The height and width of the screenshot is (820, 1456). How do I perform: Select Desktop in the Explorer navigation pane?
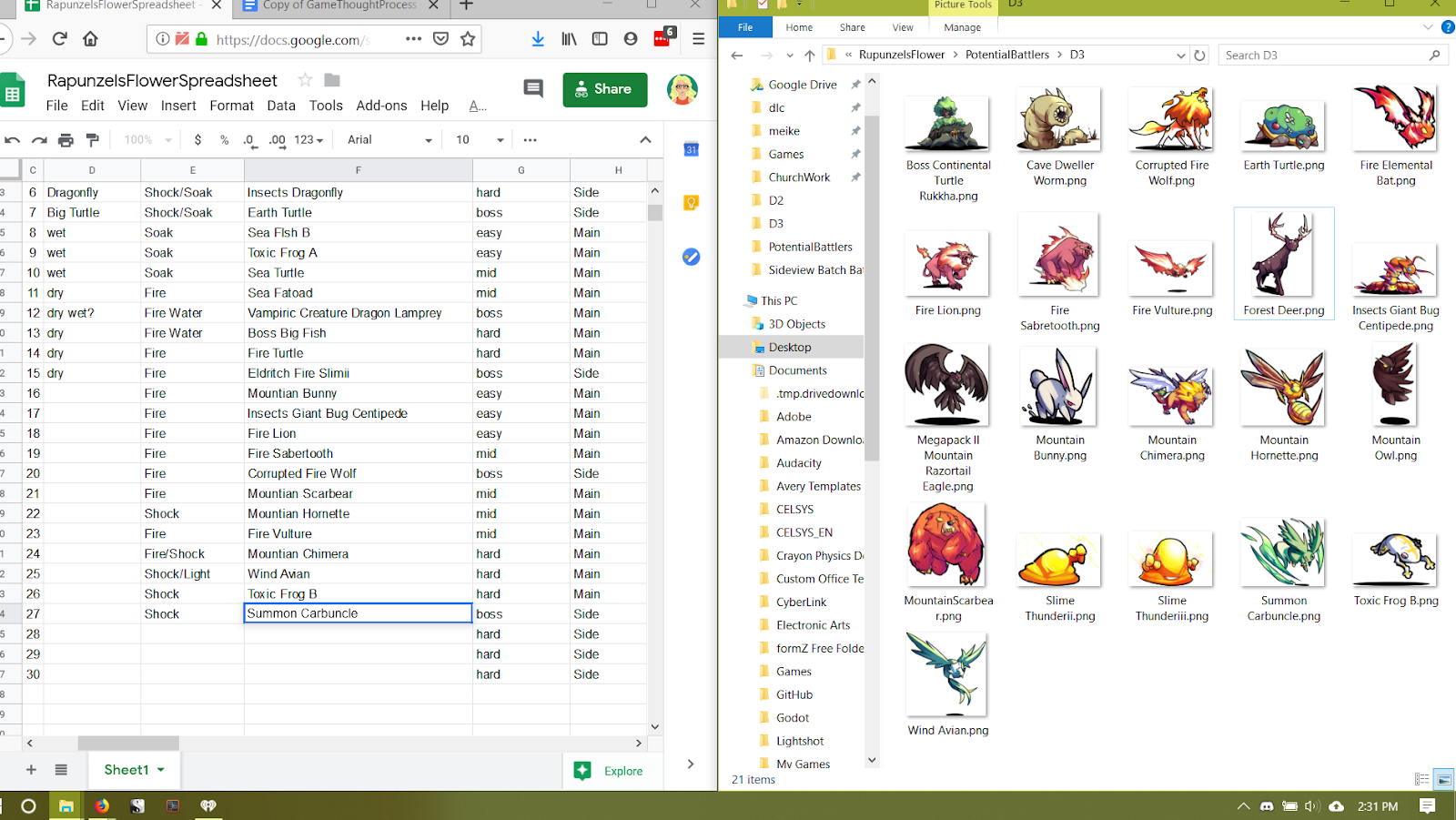click(x=791, y=347)
